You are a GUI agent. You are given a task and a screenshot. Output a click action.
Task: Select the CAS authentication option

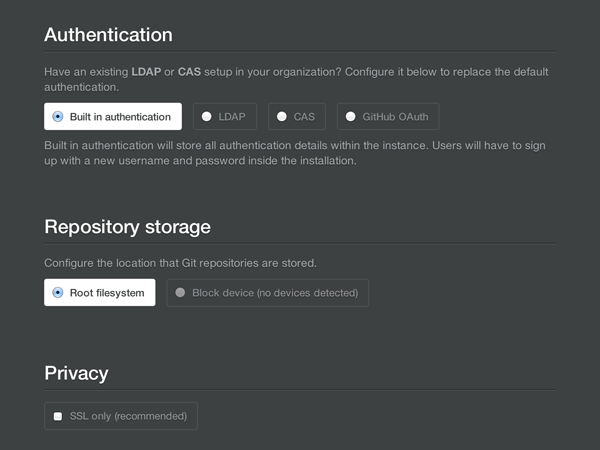(297, 116)
